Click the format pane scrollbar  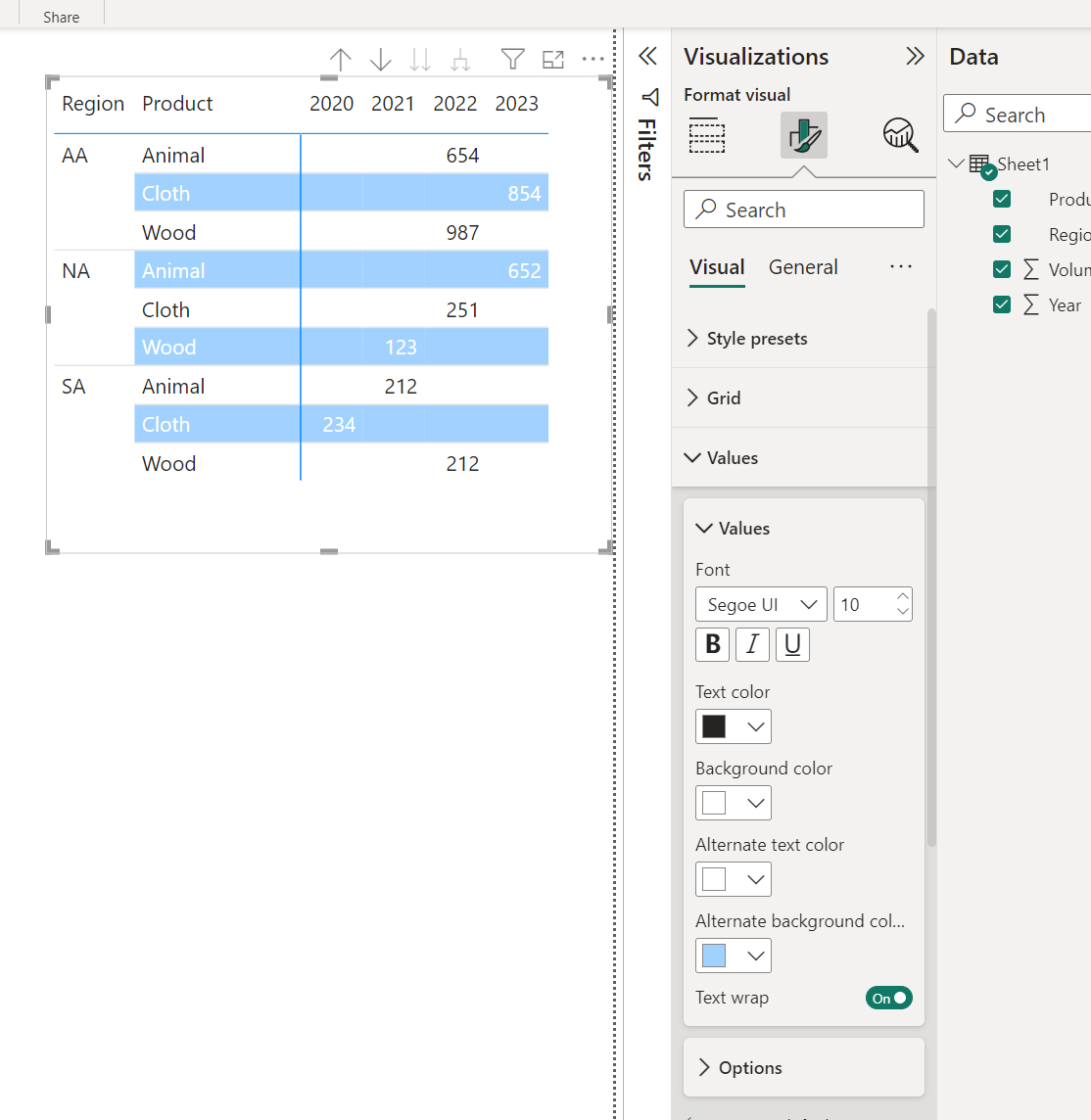pyautogui.click(x=931, y=578)
